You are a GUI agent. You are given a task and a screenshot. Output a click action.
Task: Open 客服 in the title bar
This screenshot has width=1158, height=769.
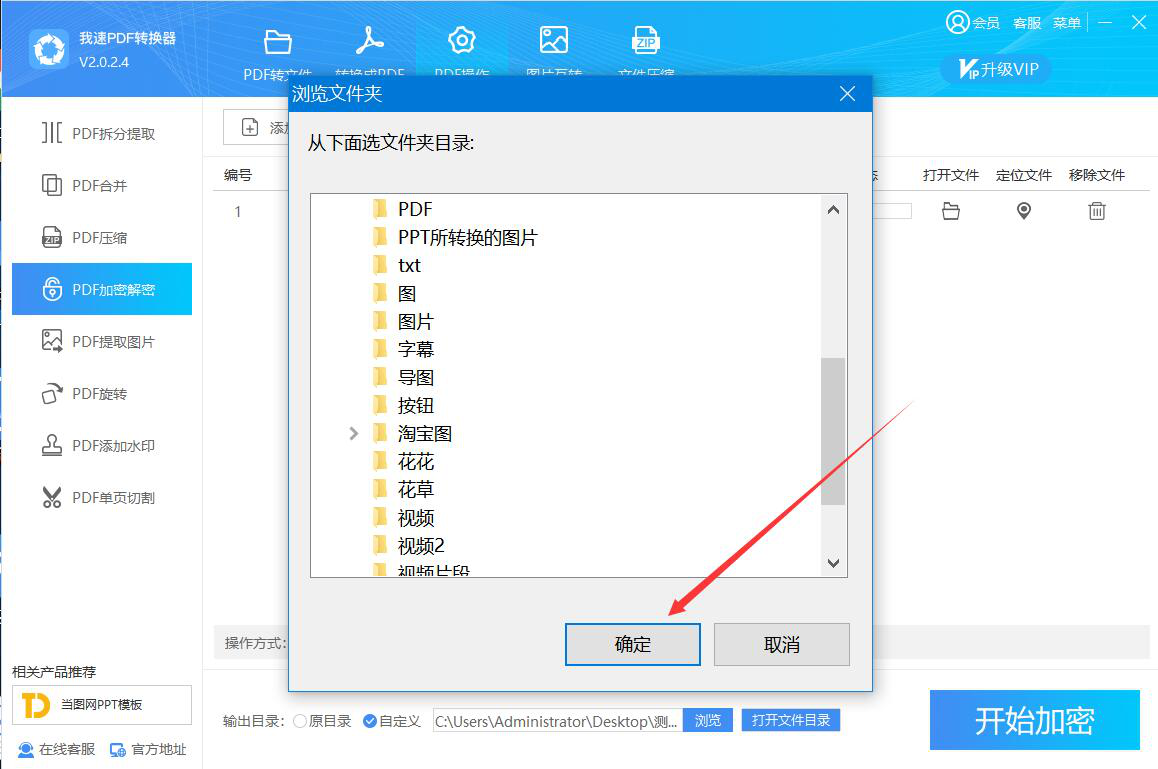pyautogui.click(x=1027, y=24)
